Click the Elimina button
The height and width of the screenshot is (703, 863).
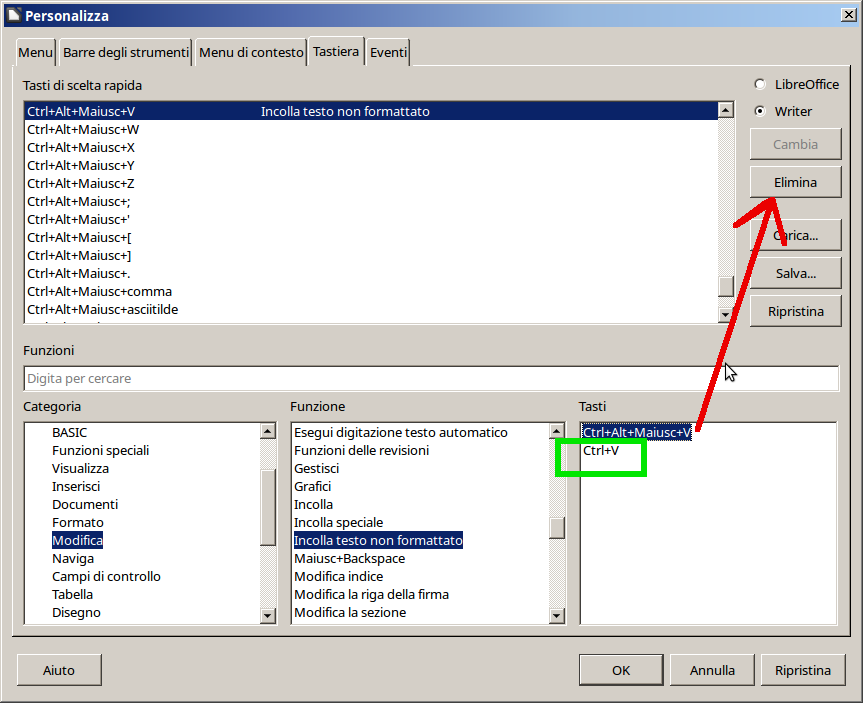[x=795, y=182]
